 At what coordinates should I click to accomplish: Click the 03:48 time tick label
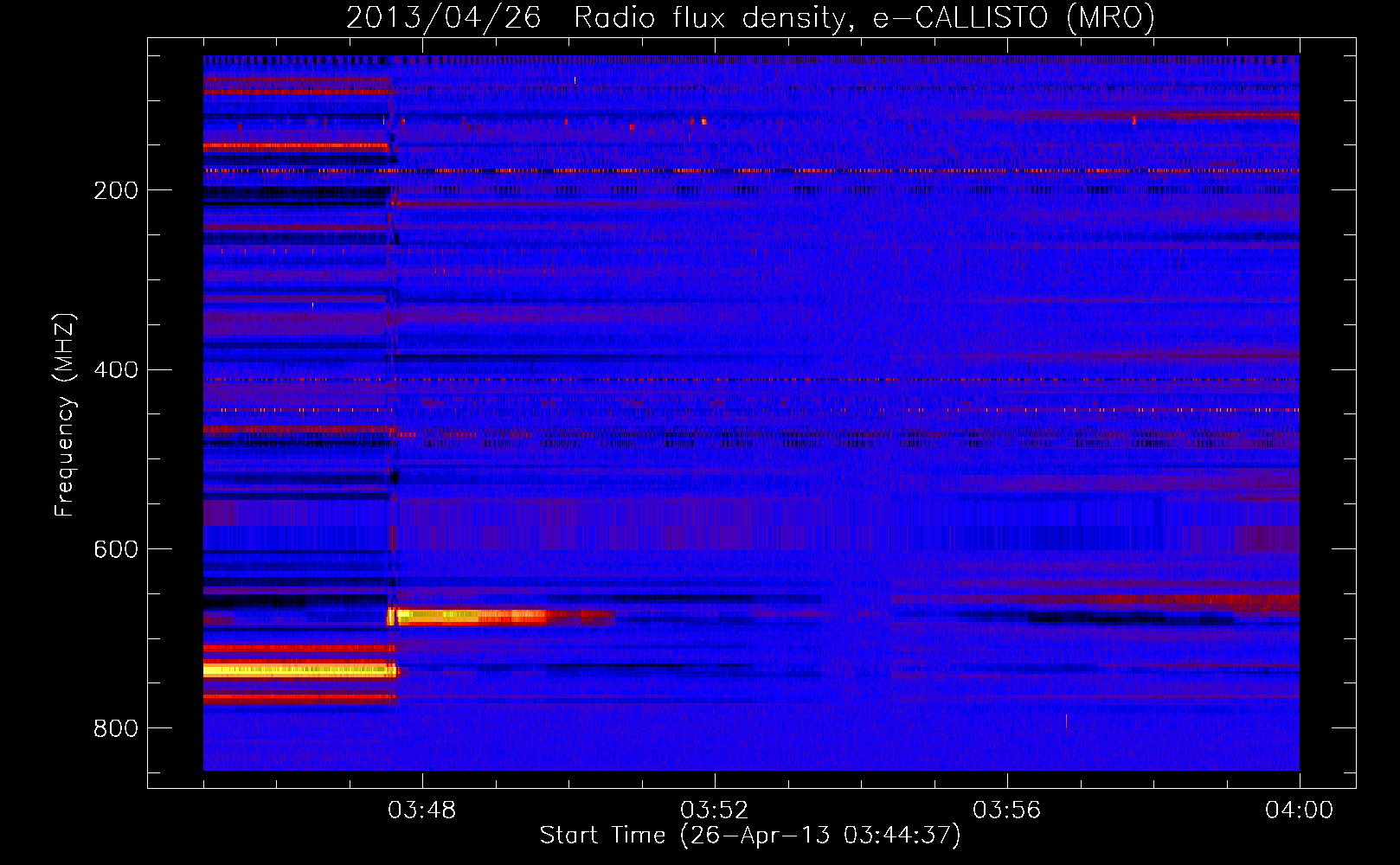(x=421, y=811)
